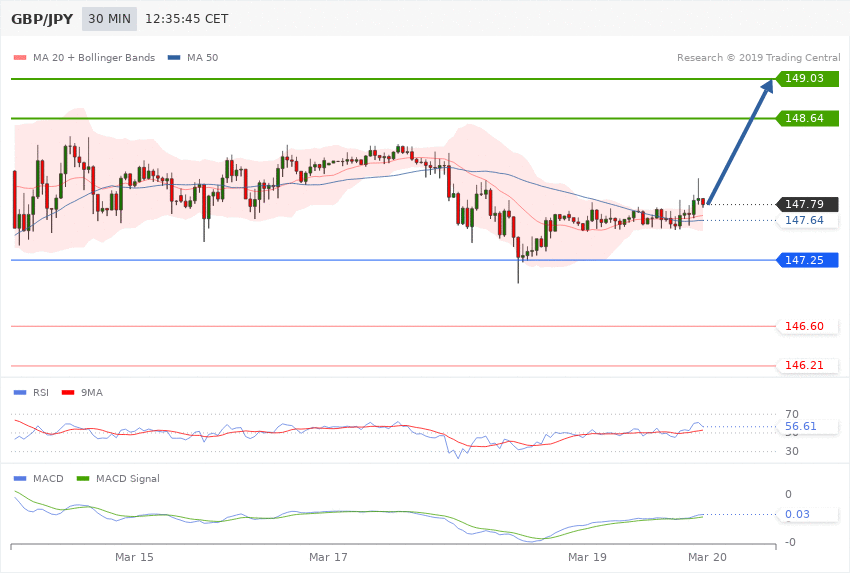Image resolution: width=850 pixels, height=576 pixels.
Task: Click the RSI 70 level label
Action: pos(791,415)
